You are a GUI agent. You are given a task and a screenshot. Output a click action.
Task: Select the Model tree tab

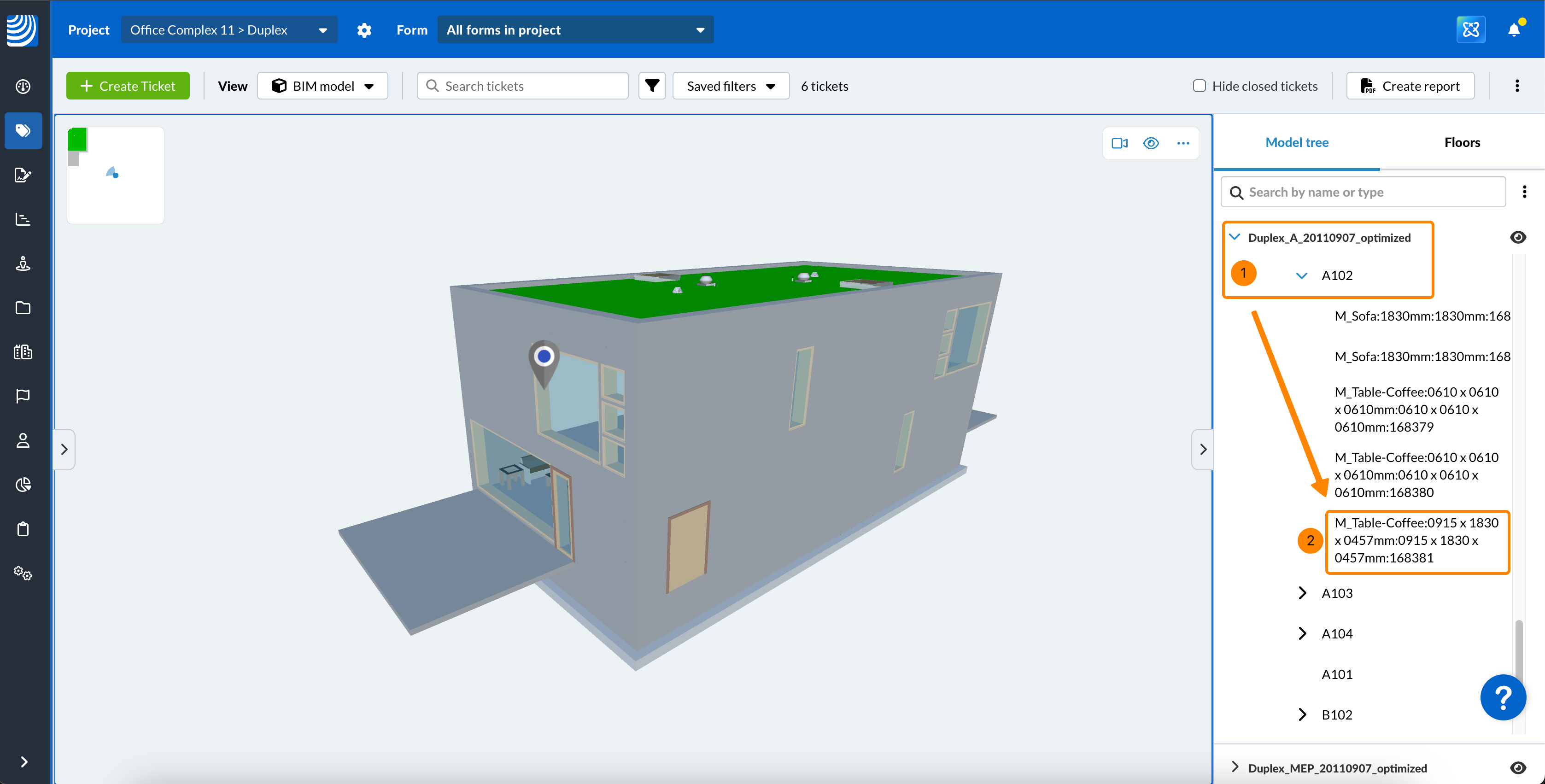[1297, 143]
